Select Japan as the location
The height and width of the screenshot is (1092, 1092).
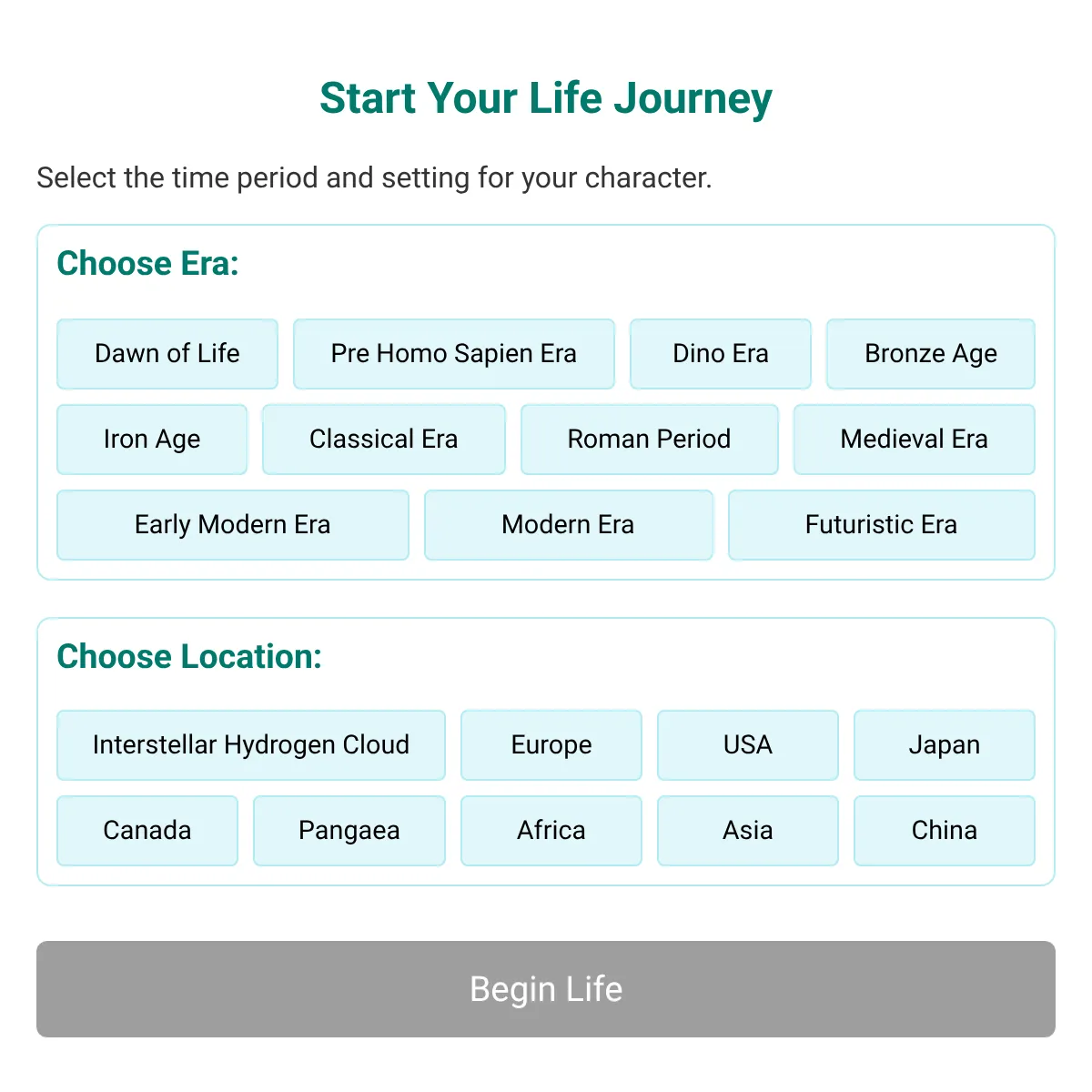945,745
